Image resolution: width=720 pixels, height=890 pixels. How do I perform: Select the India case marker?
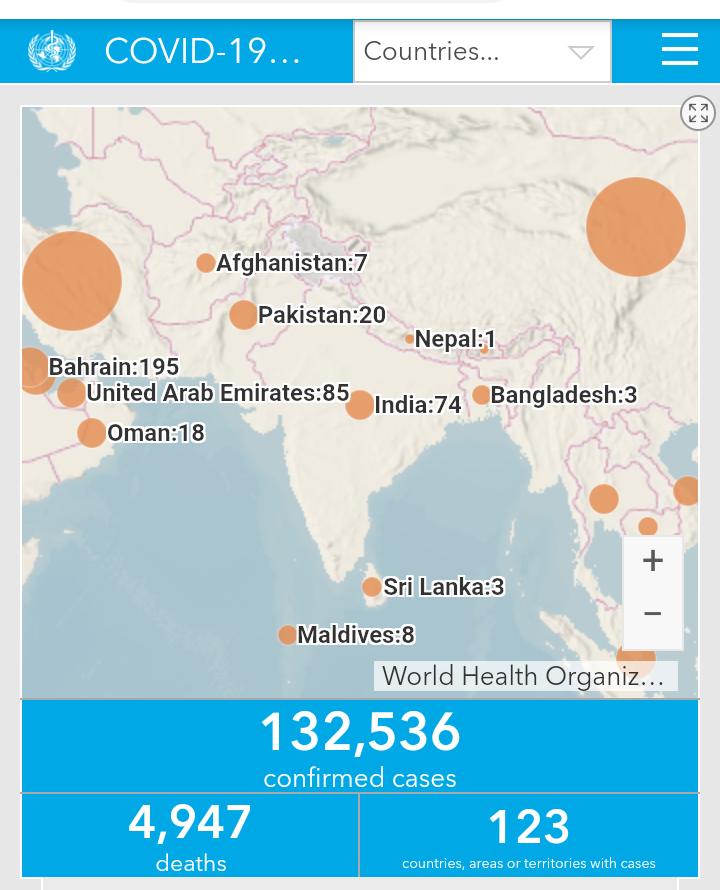tap(359, 405)
